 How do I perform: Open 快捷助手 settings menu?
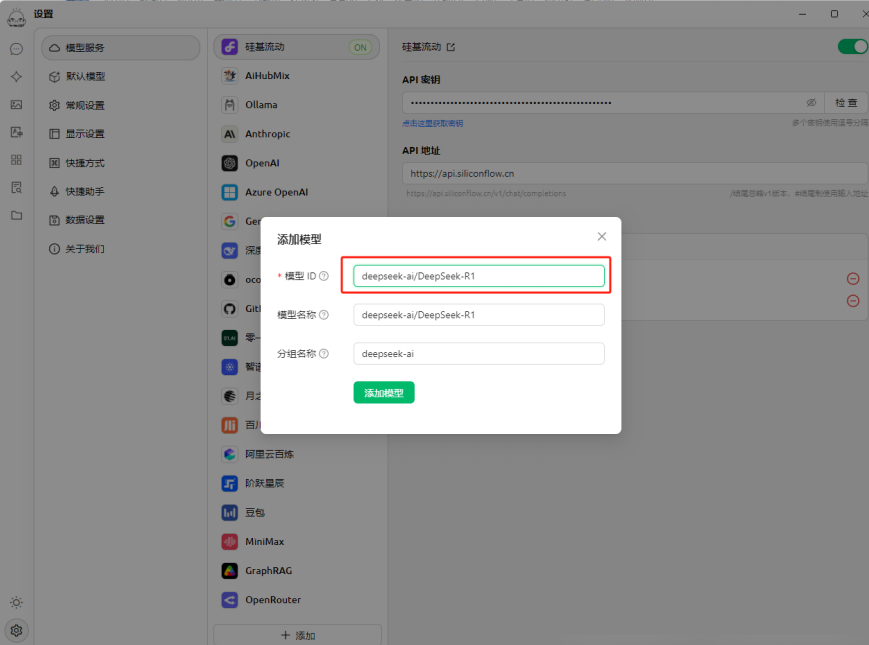(x=120, y=191)
